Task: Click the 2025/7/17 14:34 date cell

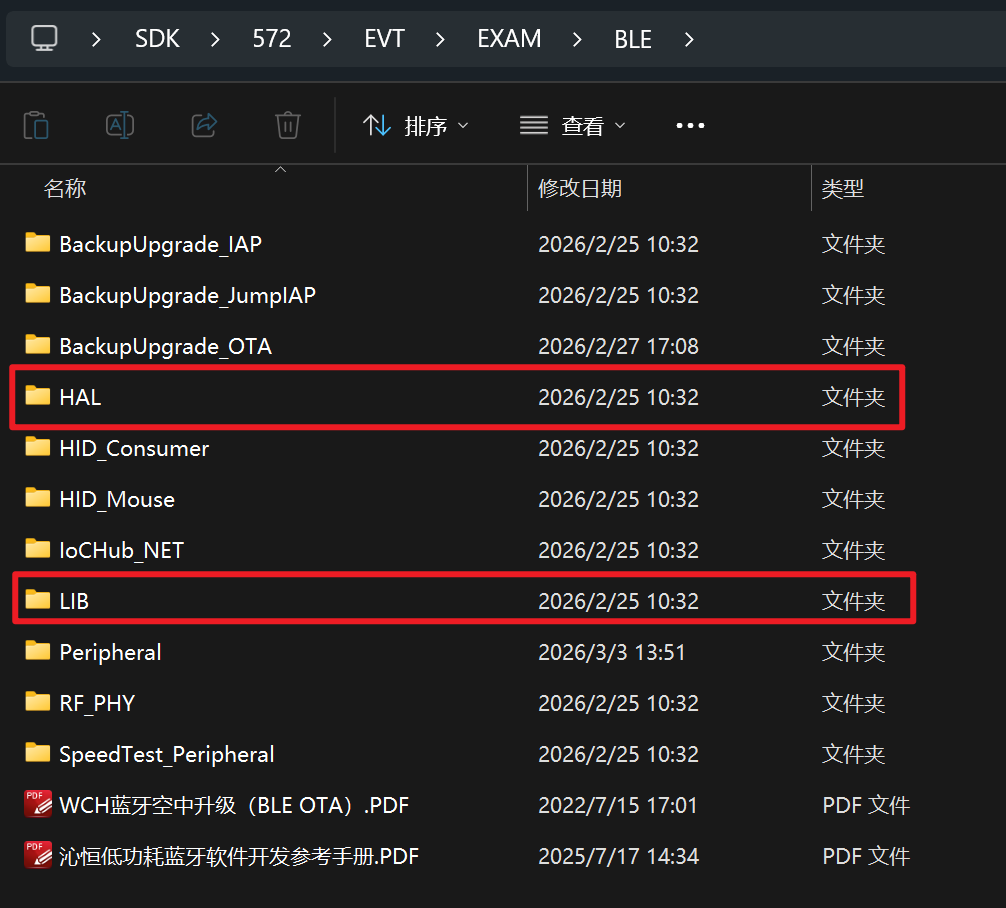Action: [618, 857]
